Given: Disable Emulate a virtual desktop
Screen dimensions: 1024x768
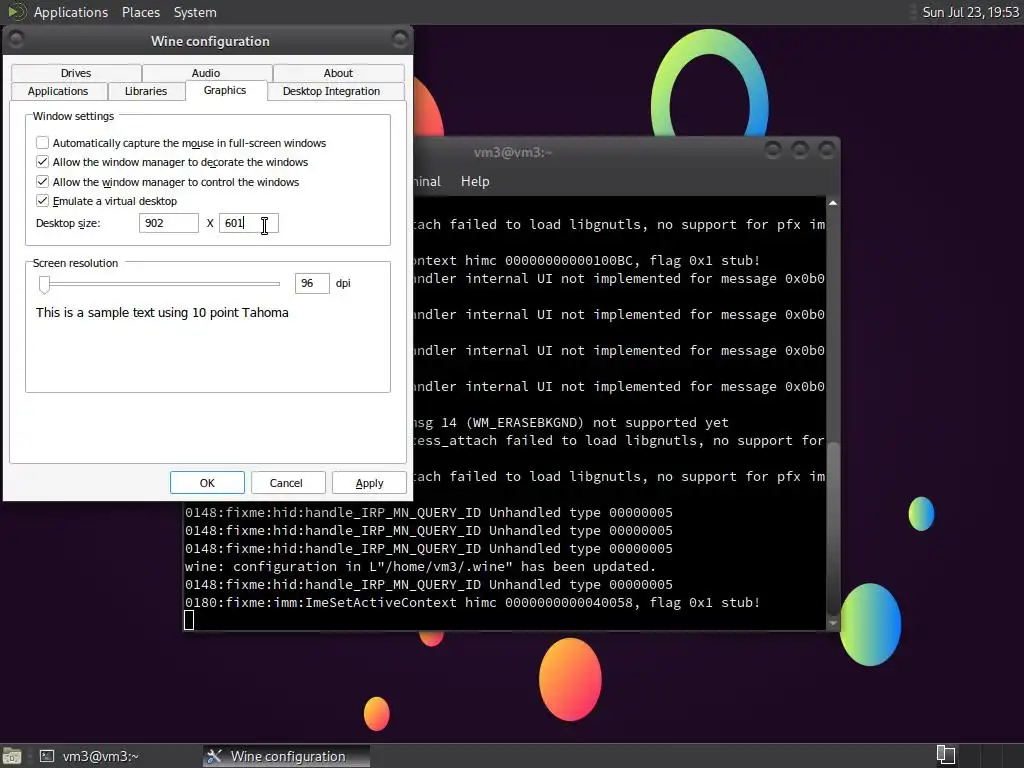Looking at the screenshot, I should pos(42,200).
